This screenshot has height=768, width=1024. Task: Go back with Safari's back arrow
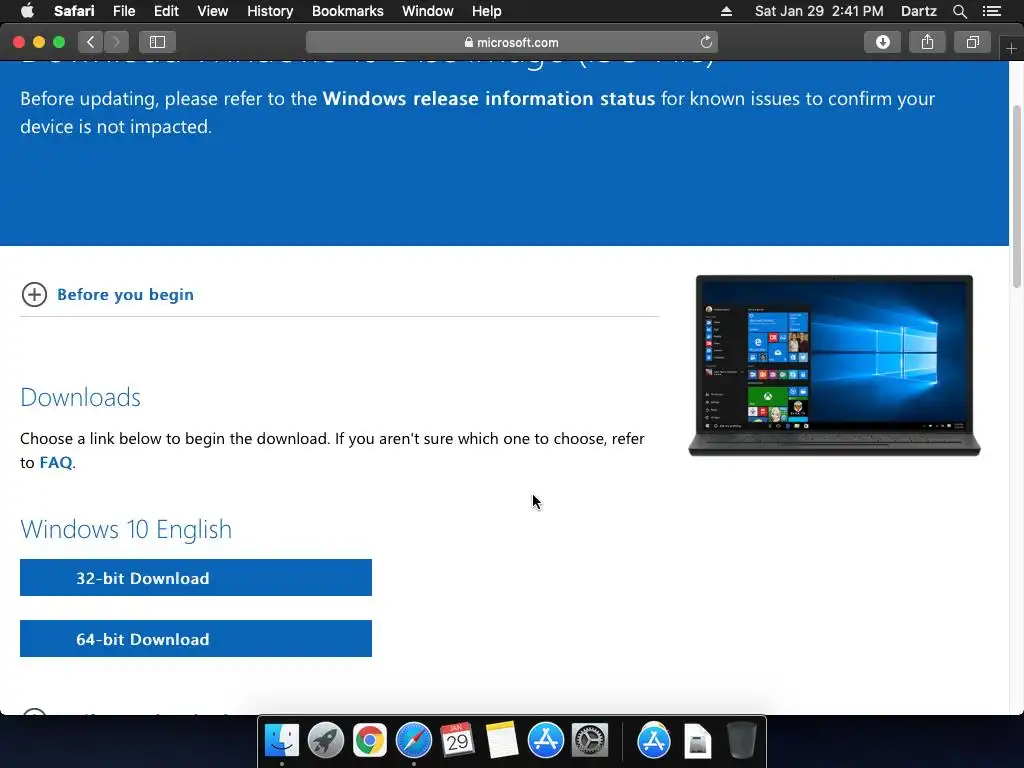tap(91, 42)
